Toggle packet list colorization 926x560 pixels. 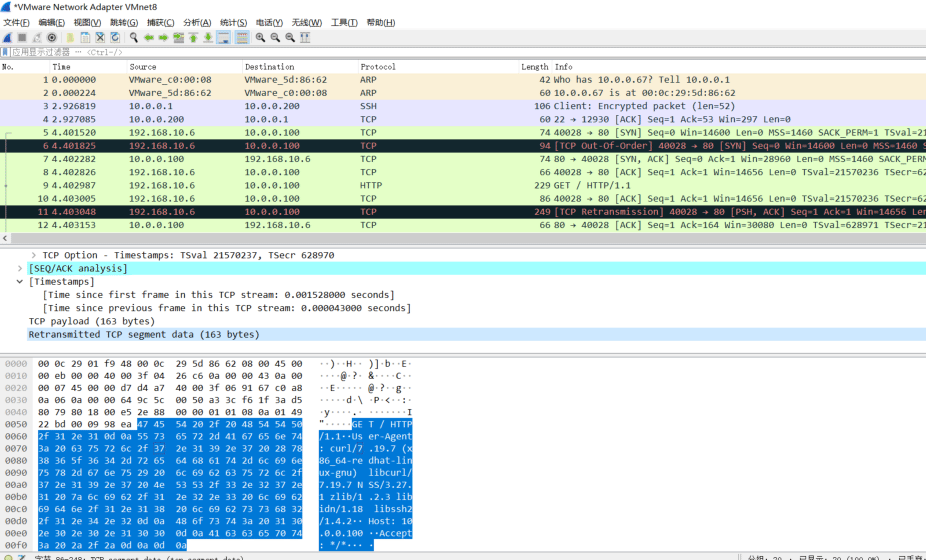(242, 38)
